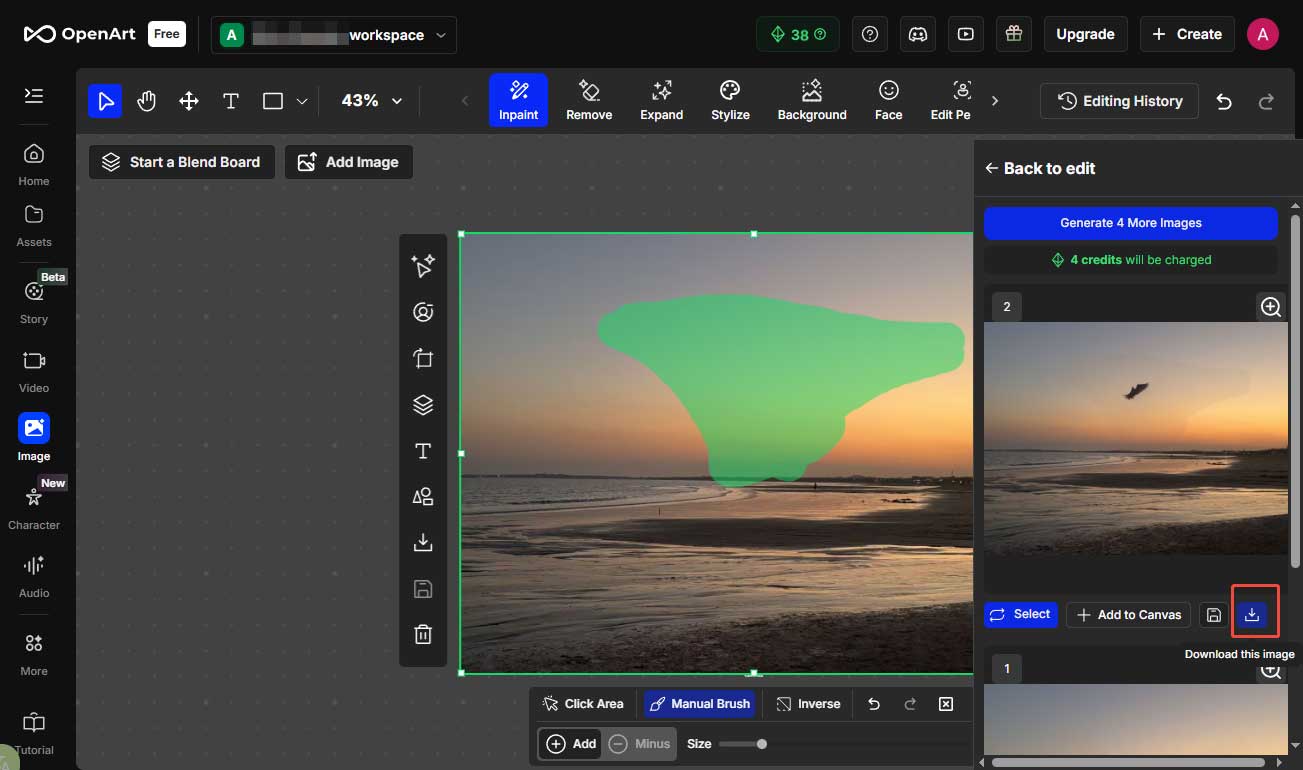Click the Layers icon on the floating toolbar

tap(422, 404)
